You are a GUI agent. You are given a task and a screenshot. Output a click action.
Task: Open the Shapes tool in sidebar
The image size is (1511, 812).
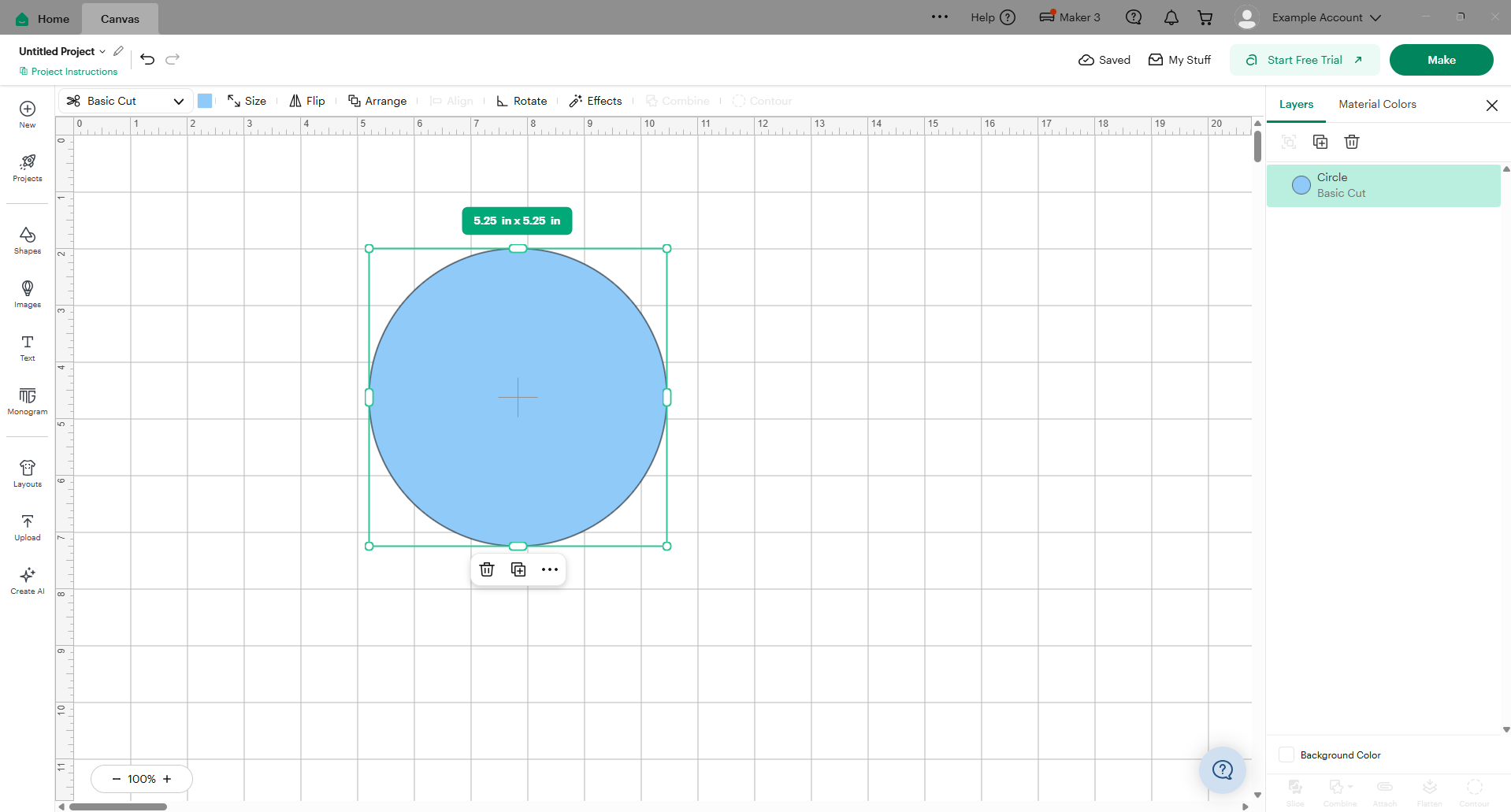point(28,240)
